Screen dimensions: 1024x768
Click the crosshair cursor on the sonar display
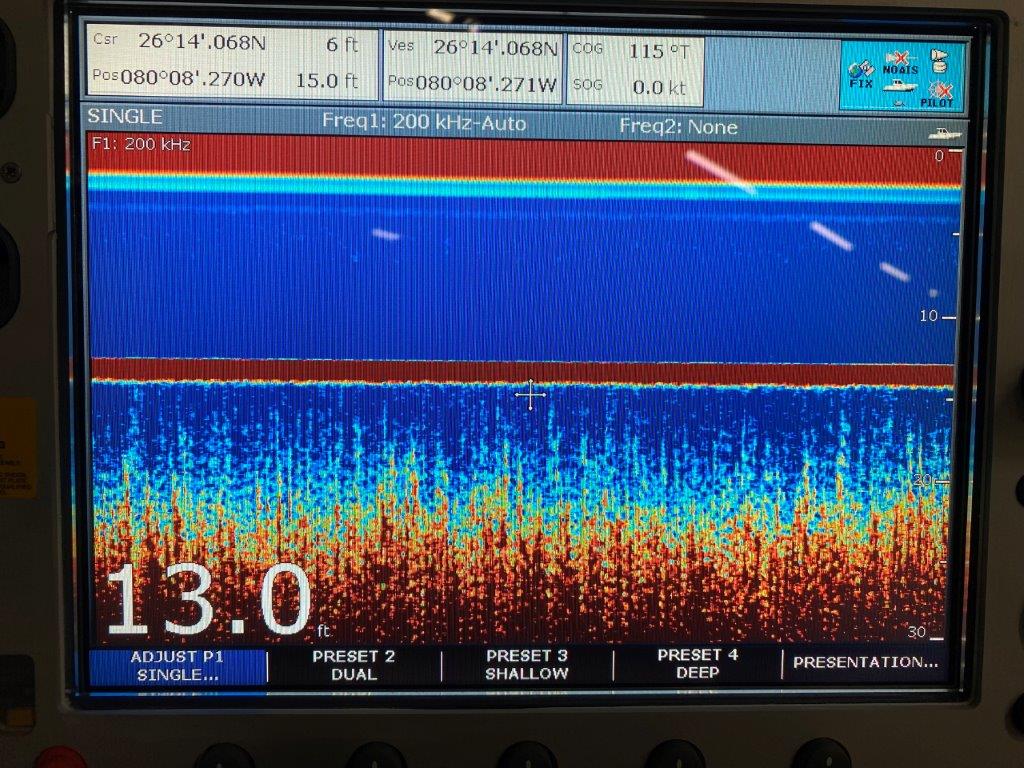pos(530,395)
